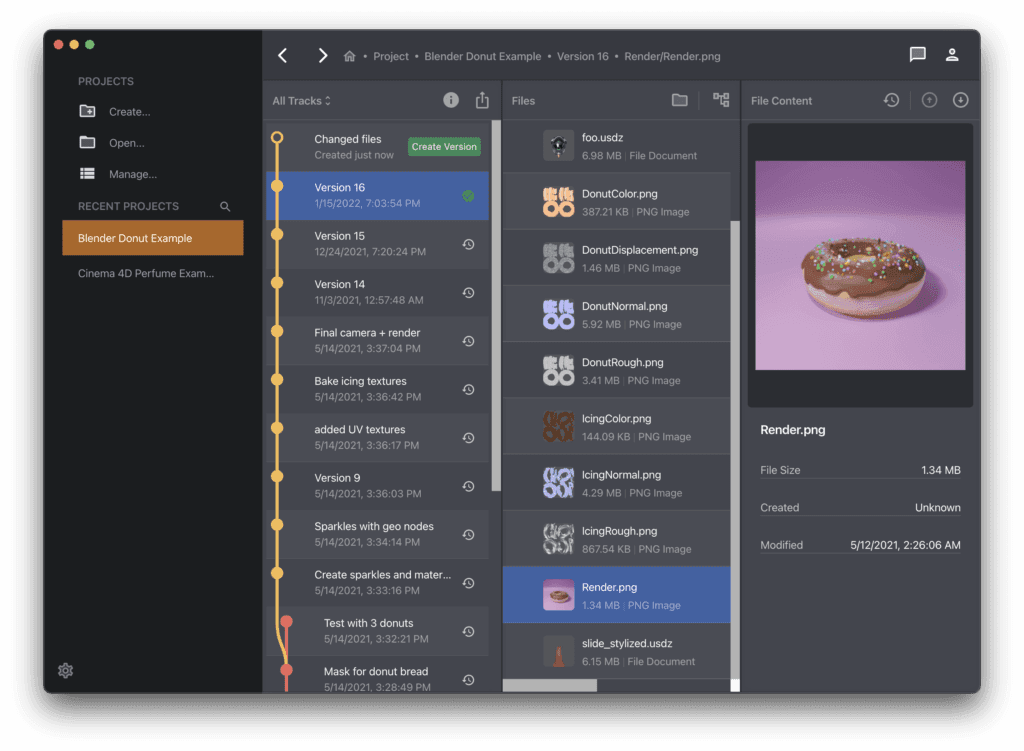The image size is (1024, 751).
Task: Click Create... in Projects sidebar
Action: tap(116, 112)
